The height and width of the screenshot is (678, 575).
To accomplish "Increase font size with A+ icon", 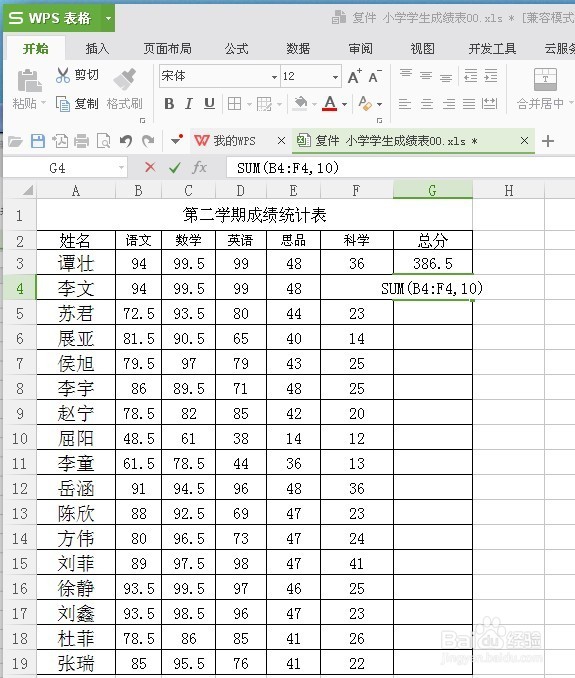I will (355, 77).
